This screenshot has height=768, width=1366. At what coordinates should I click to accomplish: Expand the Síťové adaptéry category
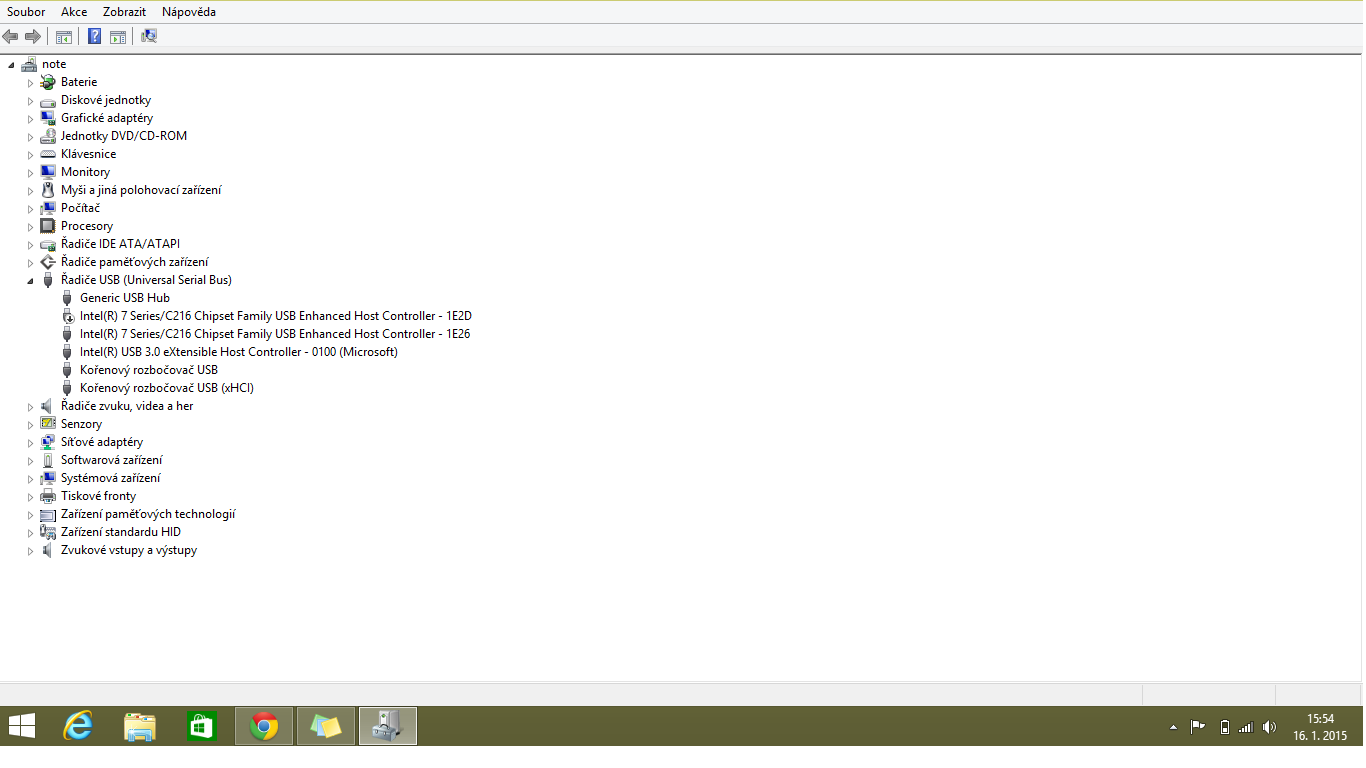[30, 443]
